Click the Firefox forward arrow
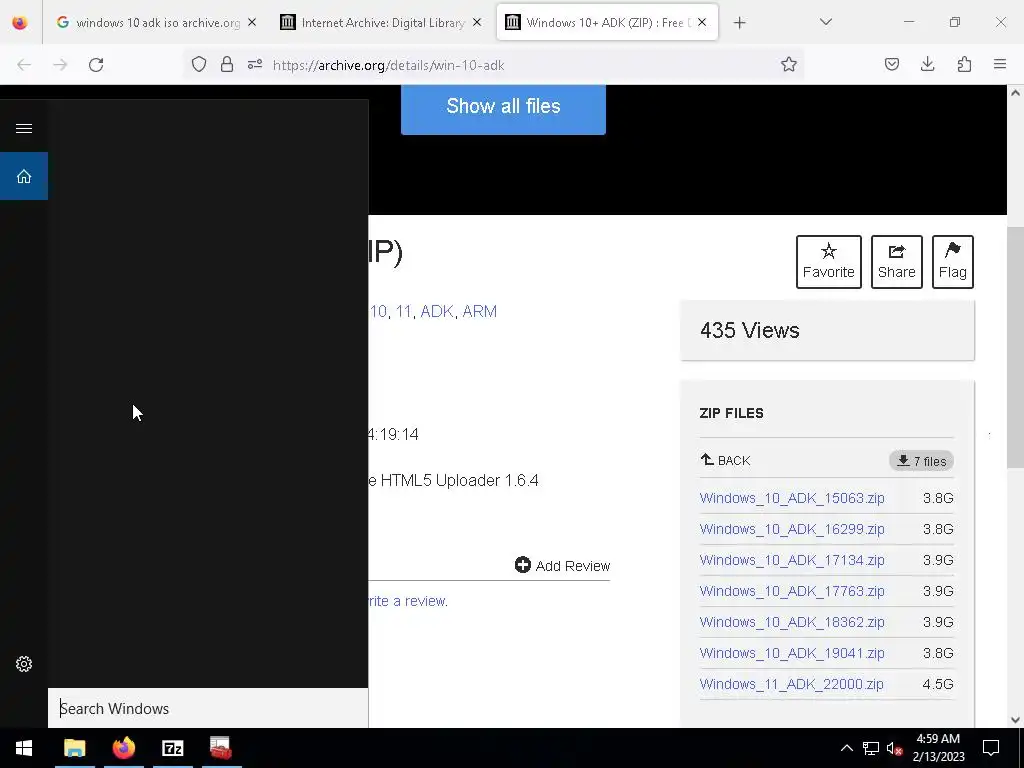 [x=60, y=65]
